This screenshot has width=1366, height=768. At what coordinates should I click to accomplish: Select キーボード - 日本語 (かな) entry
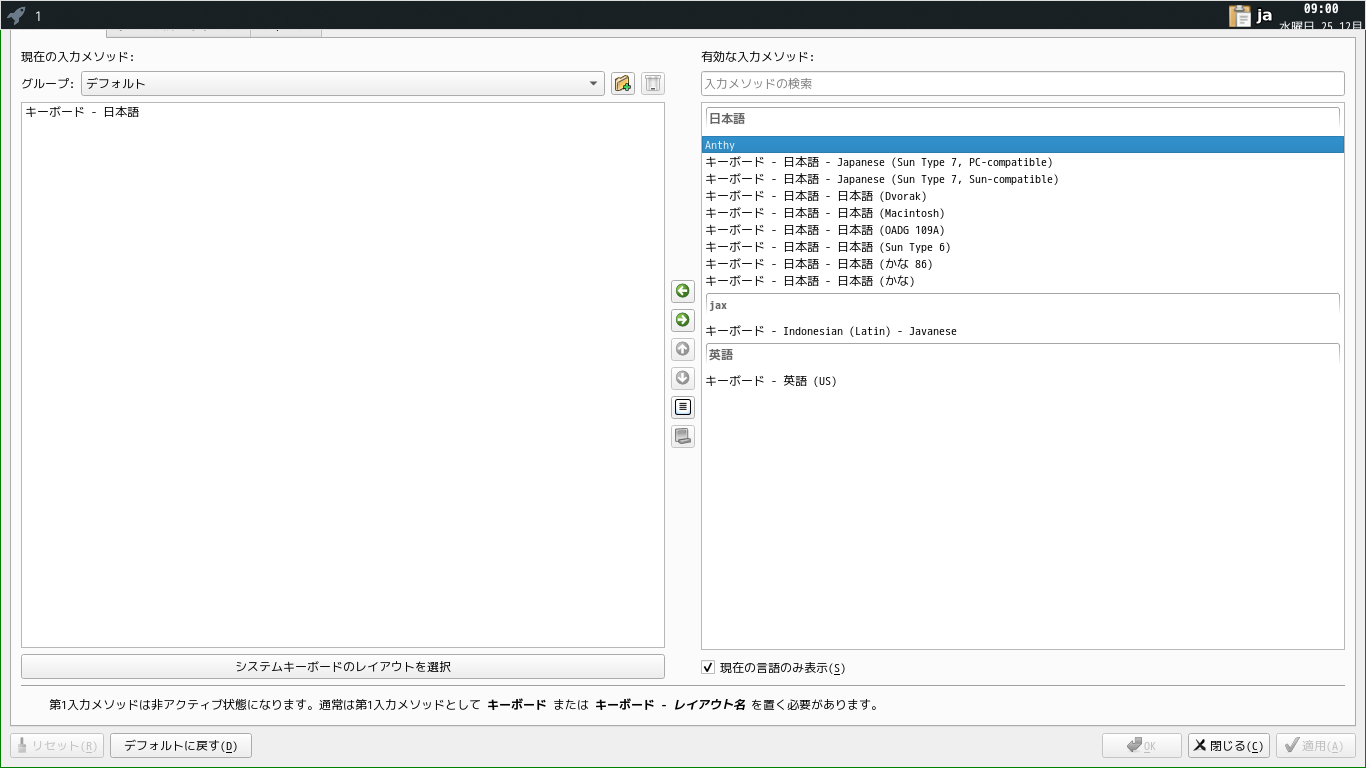1022,281
